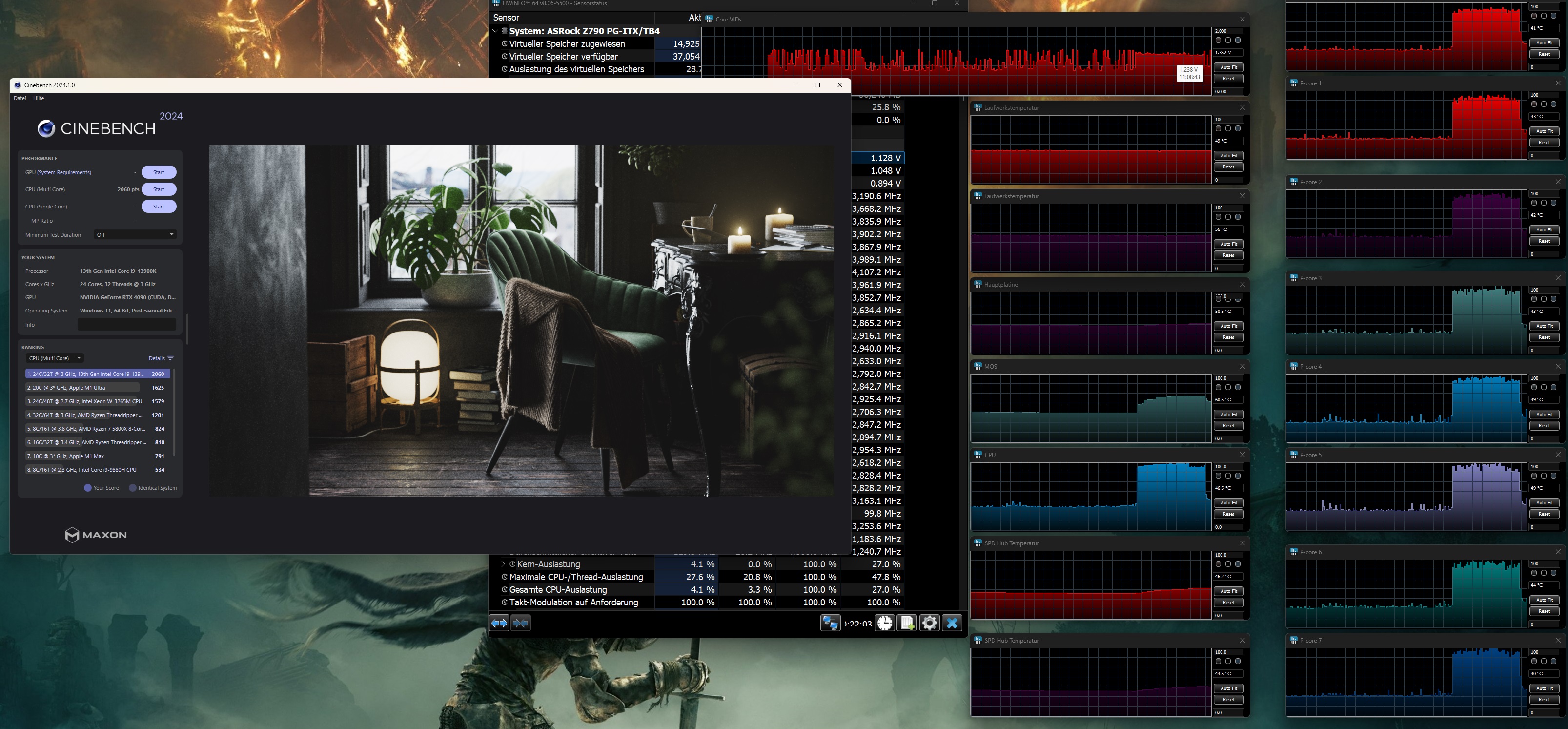Click Auto Fit in the CPU graph window
The height and width of the screenshot is (729, 1568).
(x=1229, y=502)
